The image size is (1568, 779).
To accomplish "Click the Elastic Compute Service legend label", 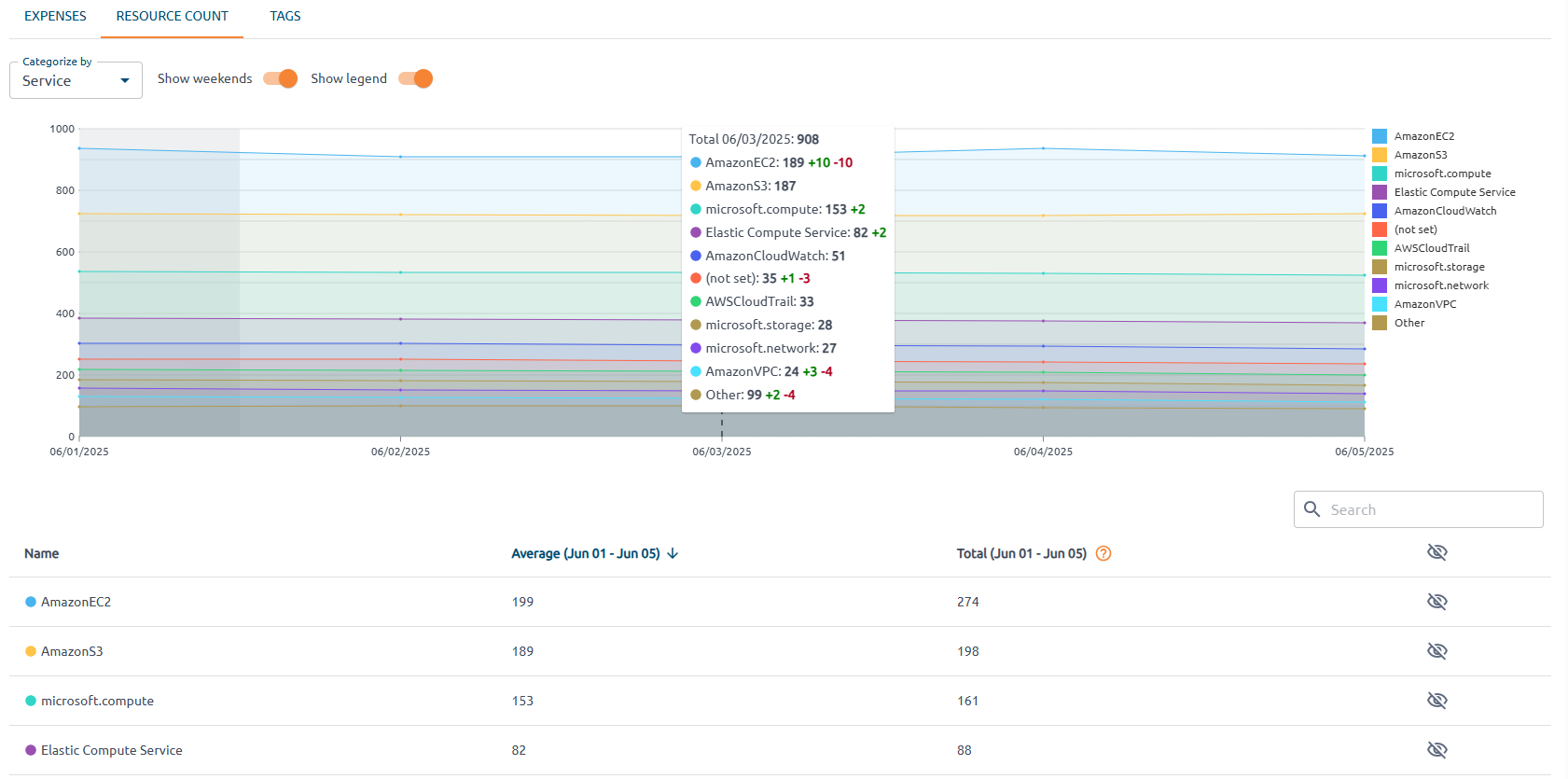I will click(x=1455, y=192).
